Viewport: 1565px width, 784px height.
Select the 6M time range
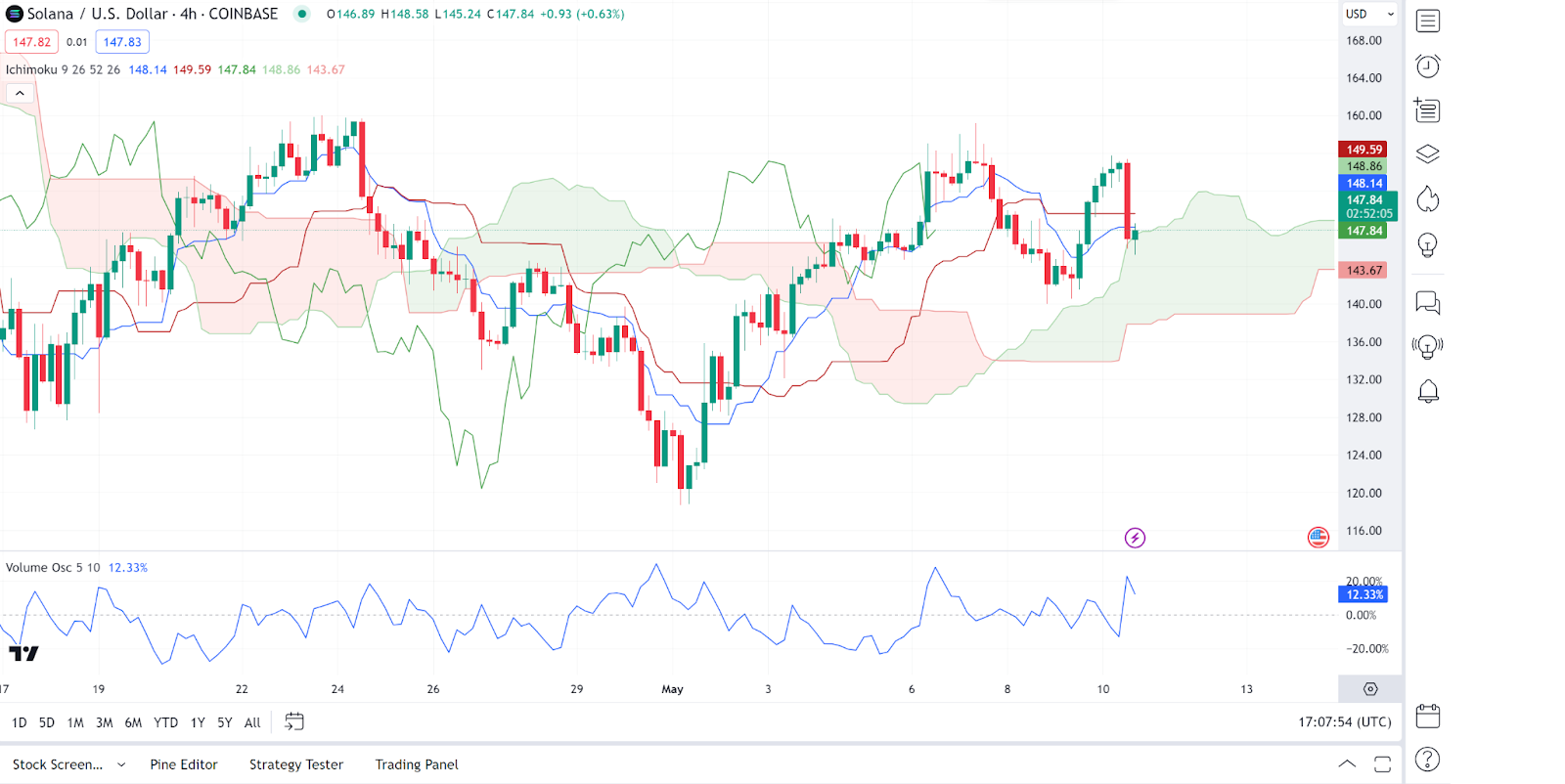pyautogui.click(x=133, y=722)
